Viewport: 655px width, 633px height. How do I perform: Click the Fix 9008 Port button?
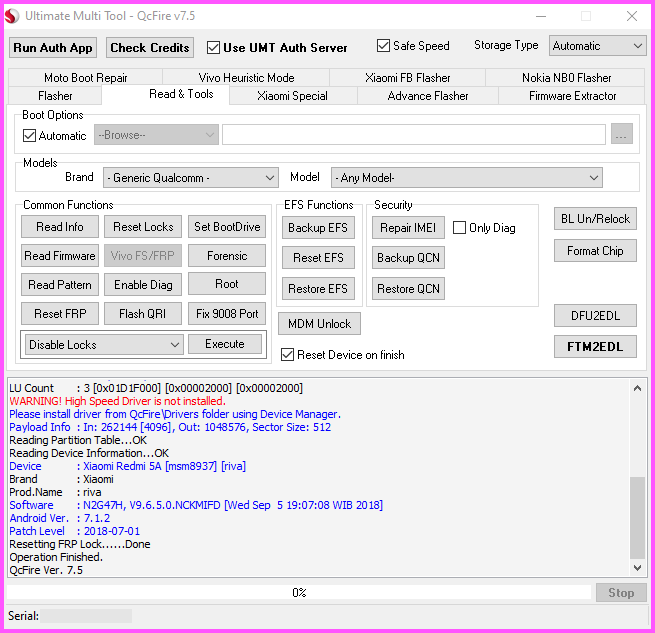coord(227,313)
